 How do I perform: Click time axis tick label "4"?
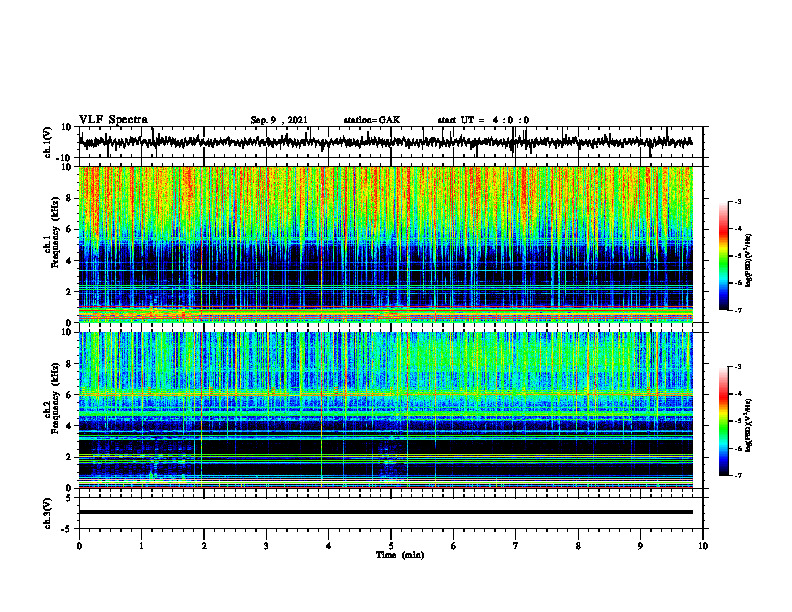(x=329, y=546)
